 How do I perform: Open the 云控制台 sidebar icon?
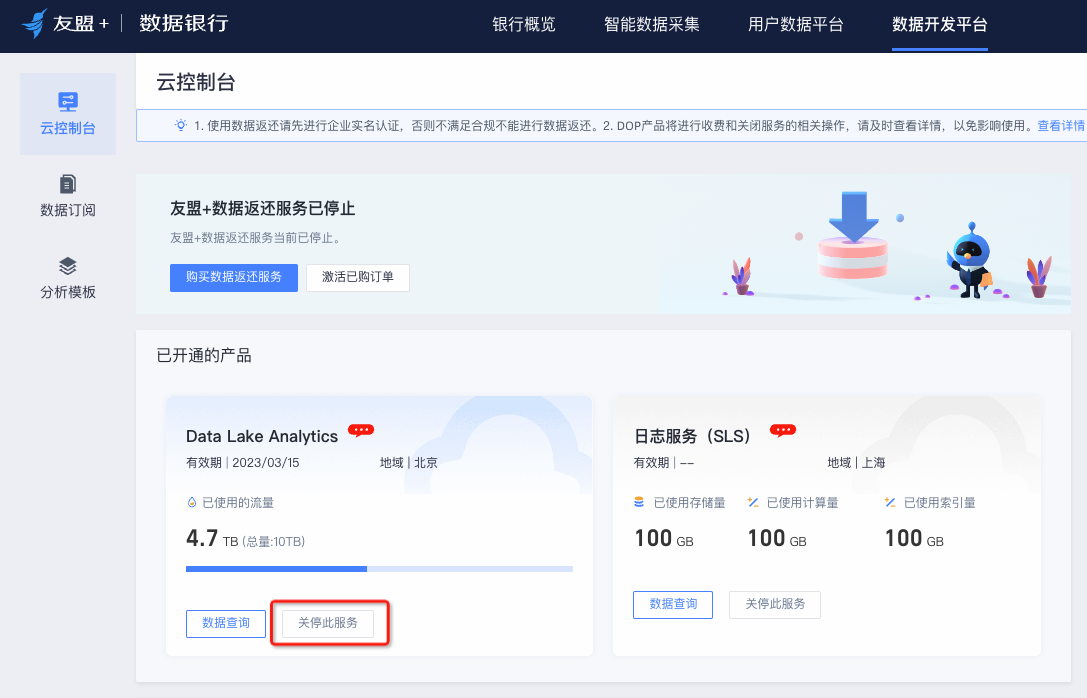[68, 102]
